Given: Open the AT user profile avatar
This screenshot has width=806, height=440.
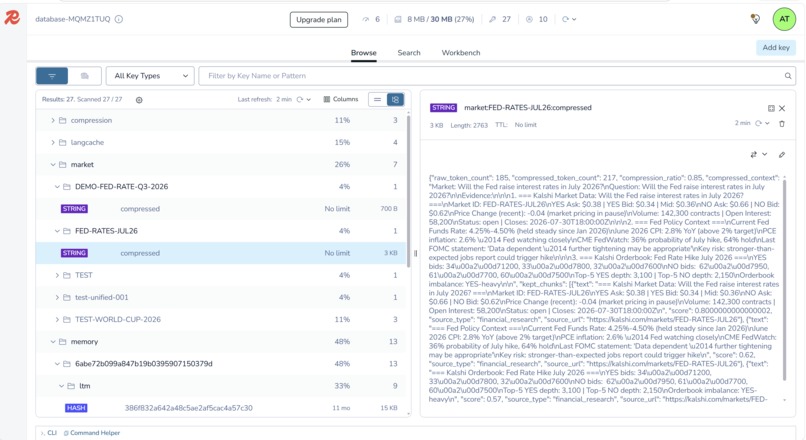Looking at the screenshot, I should (784, 19).
